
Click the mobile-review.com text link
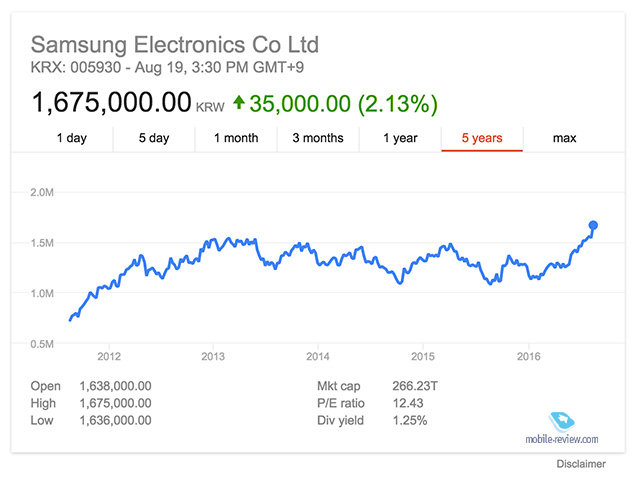coord(562,439)
